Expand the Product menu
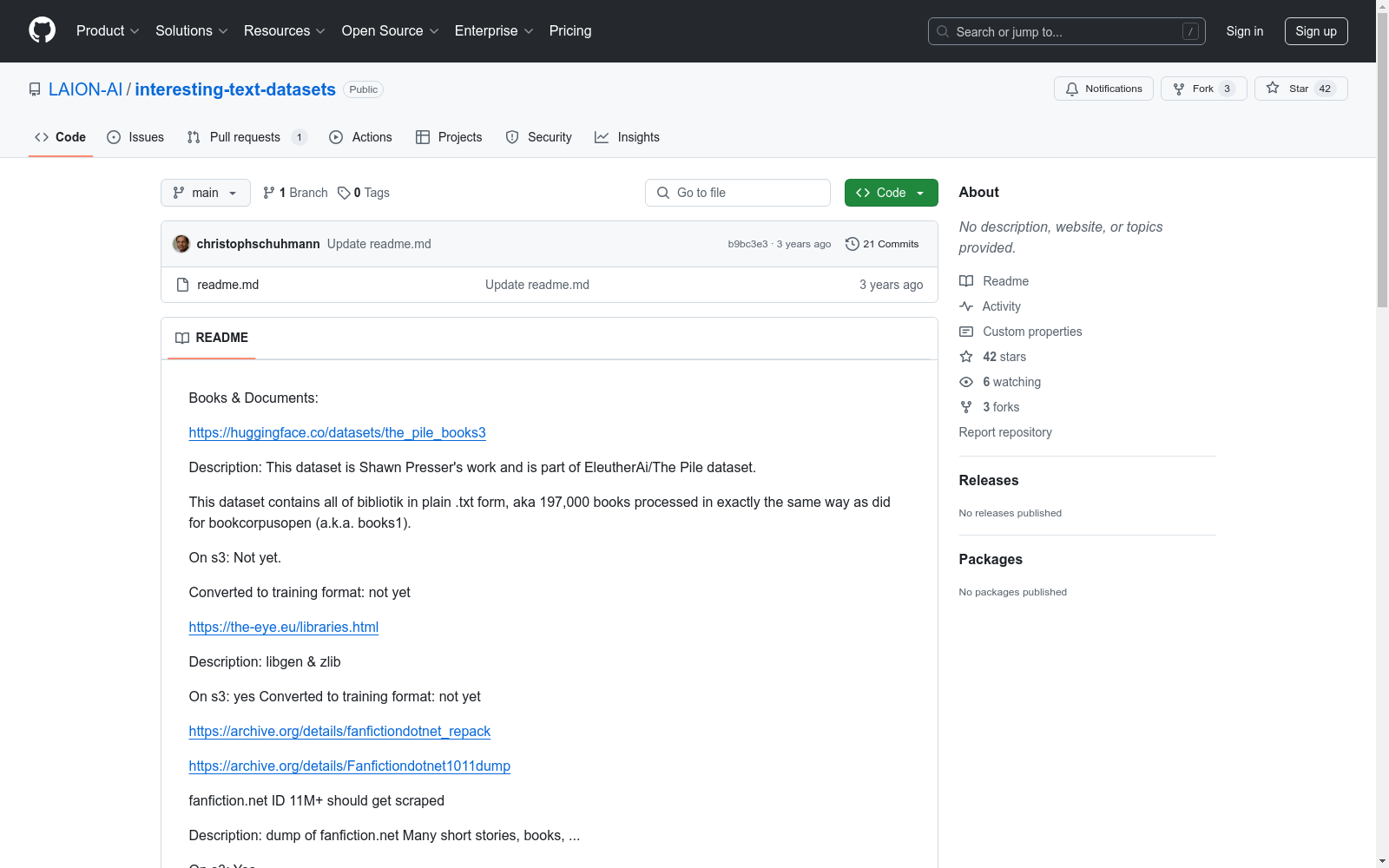 click(108, 30)
